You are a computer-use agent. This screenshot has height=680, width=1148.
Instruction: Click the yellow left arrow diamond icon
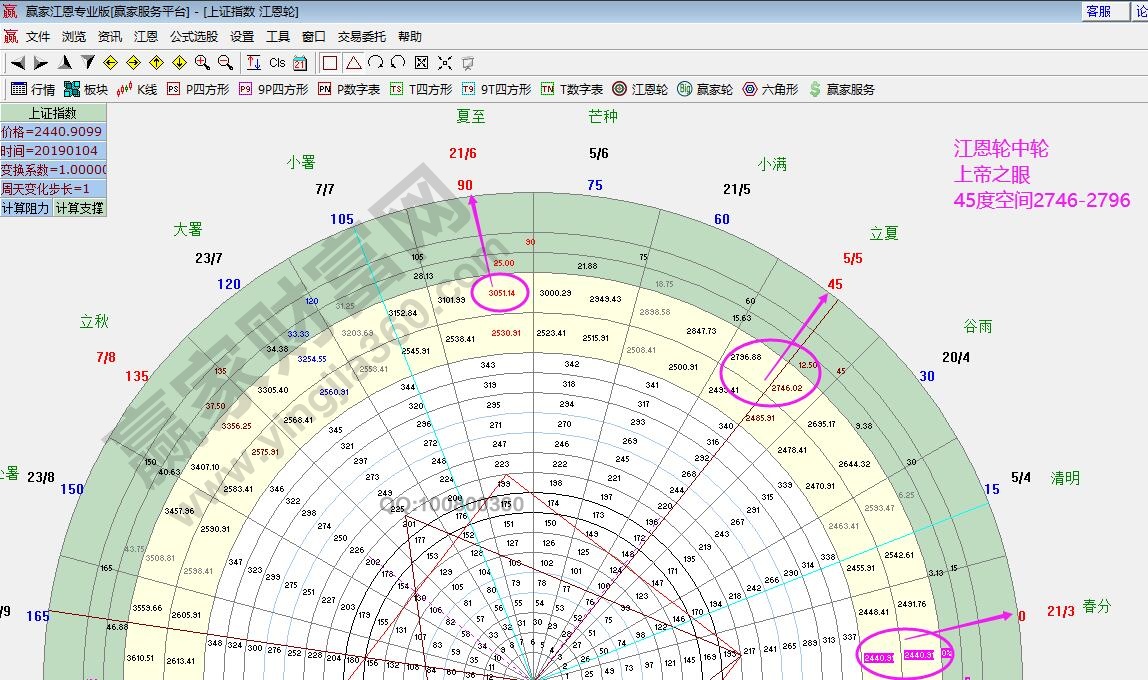point(110,62)
